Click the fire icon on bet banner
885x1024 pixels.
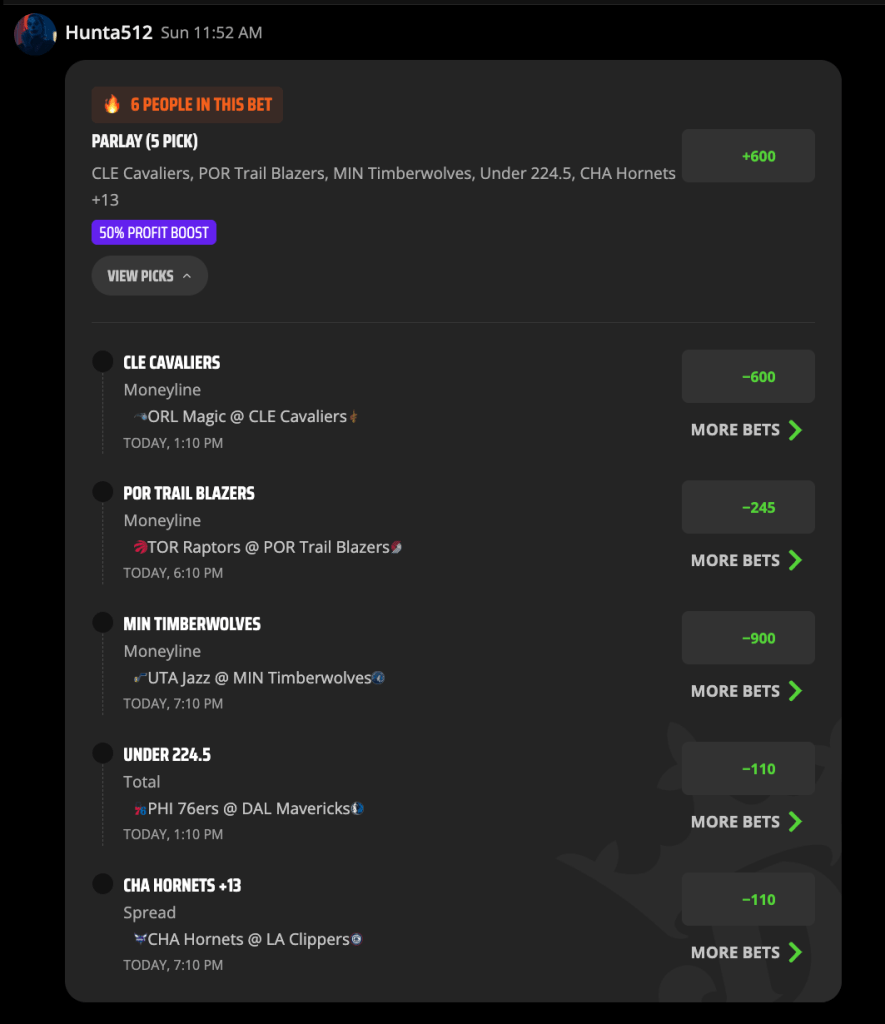point(112,104)
